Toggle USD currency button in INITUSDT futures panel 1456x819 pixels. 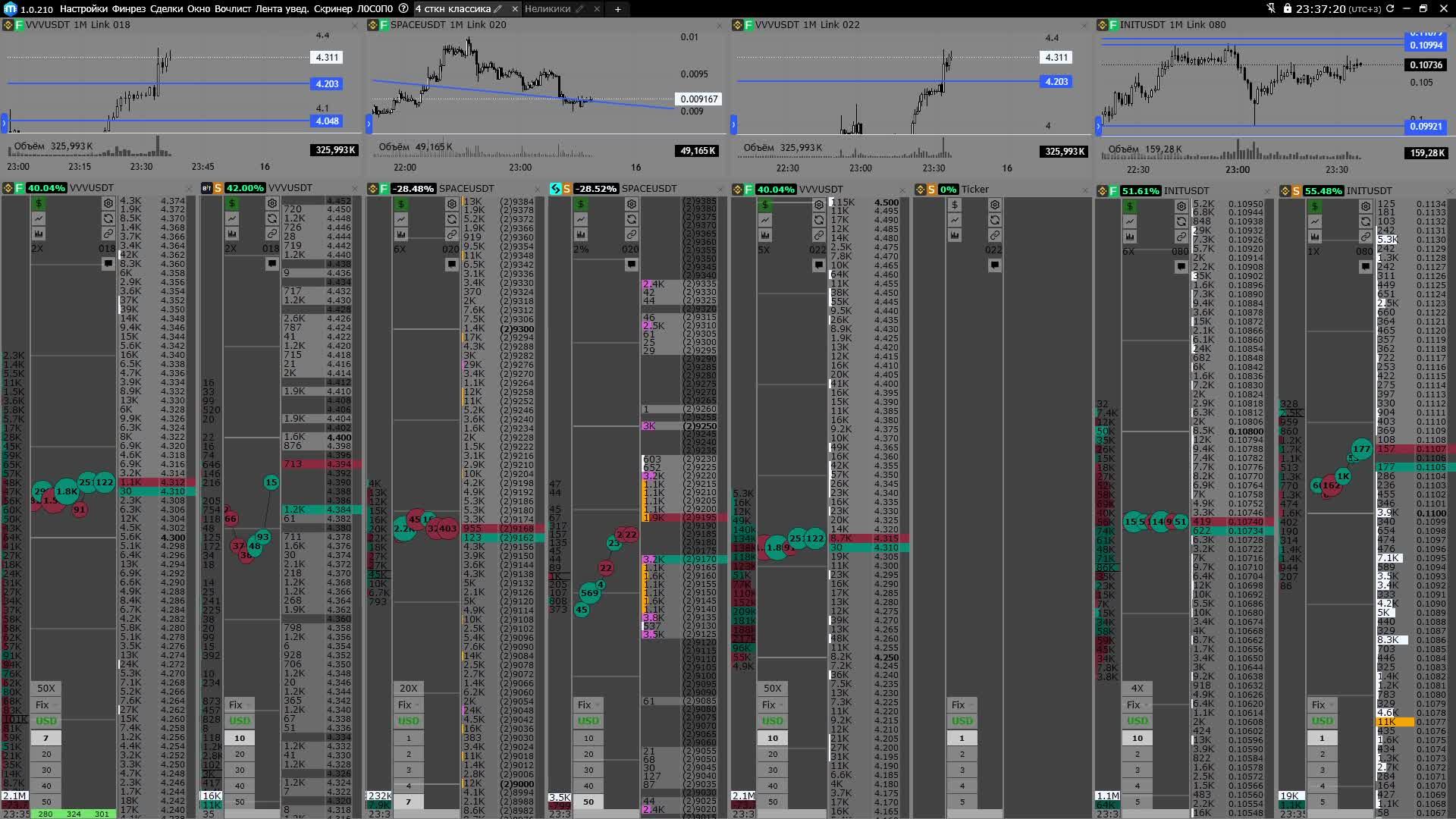[x=1137, y=720]
